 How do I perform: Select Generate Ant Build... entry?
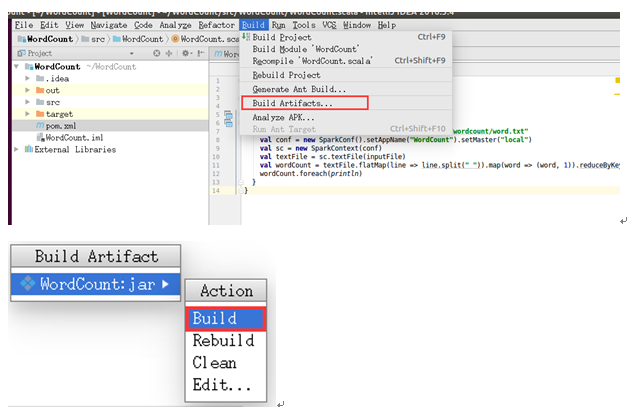[346, 89]
